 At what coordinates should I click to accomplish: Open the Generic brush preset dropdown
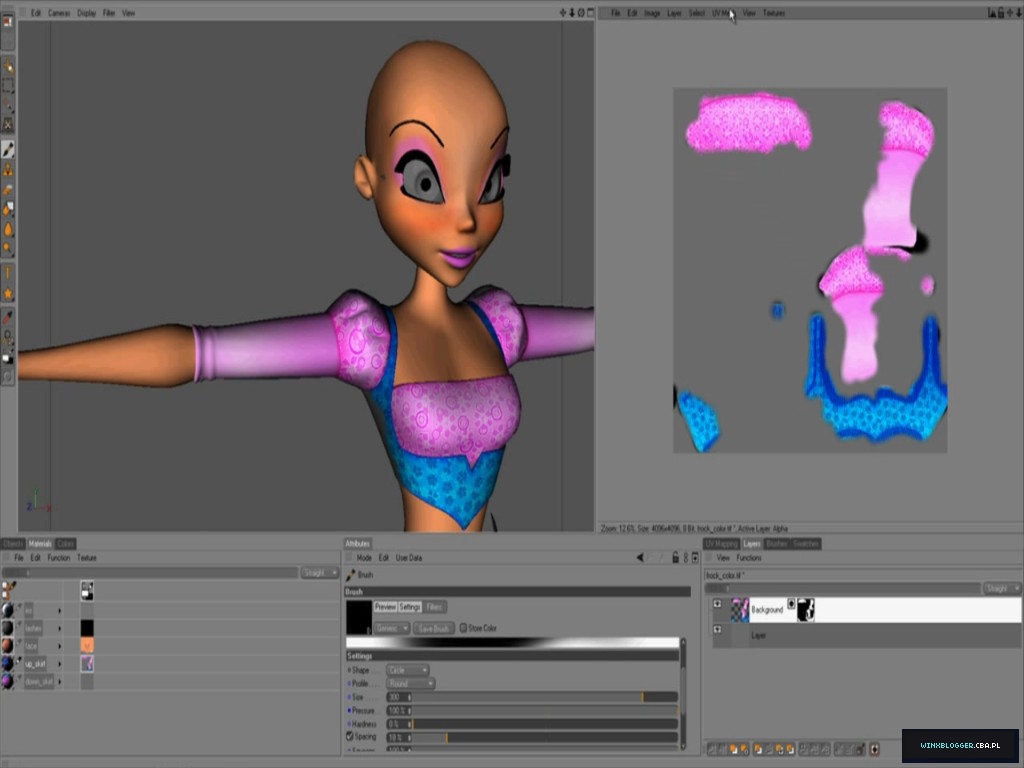coord(392,628)
